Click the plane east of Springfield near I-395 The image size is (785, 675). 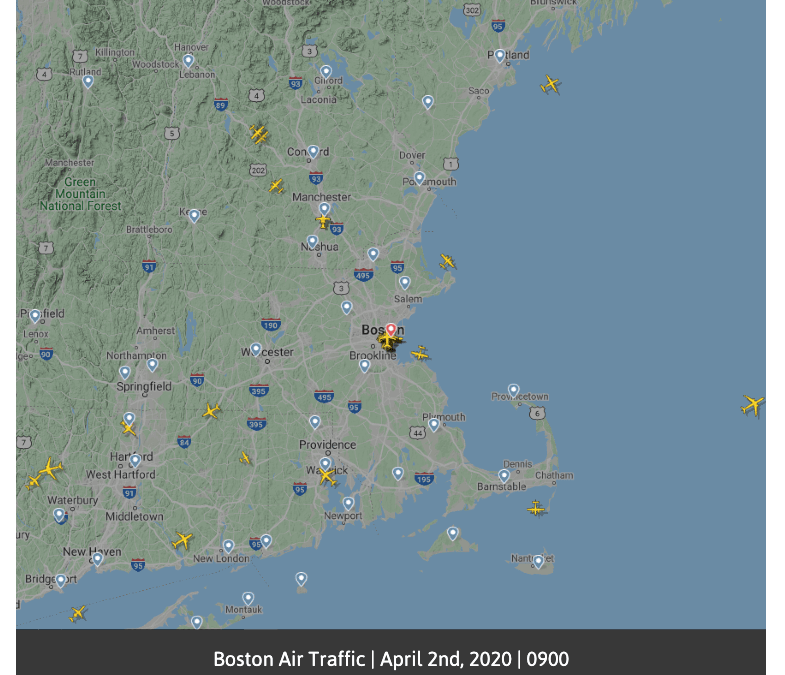(x=211, y=411)
